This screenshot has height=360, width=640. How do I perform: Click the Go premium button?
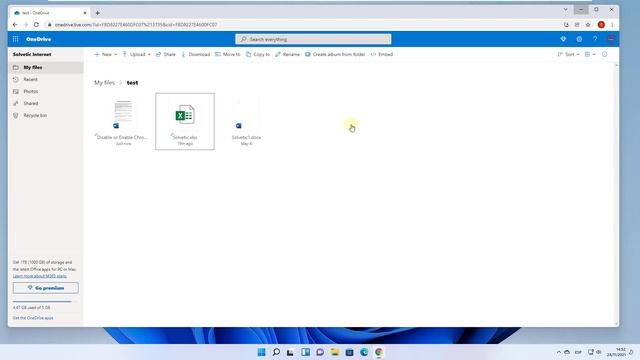[x=46, y=288]
